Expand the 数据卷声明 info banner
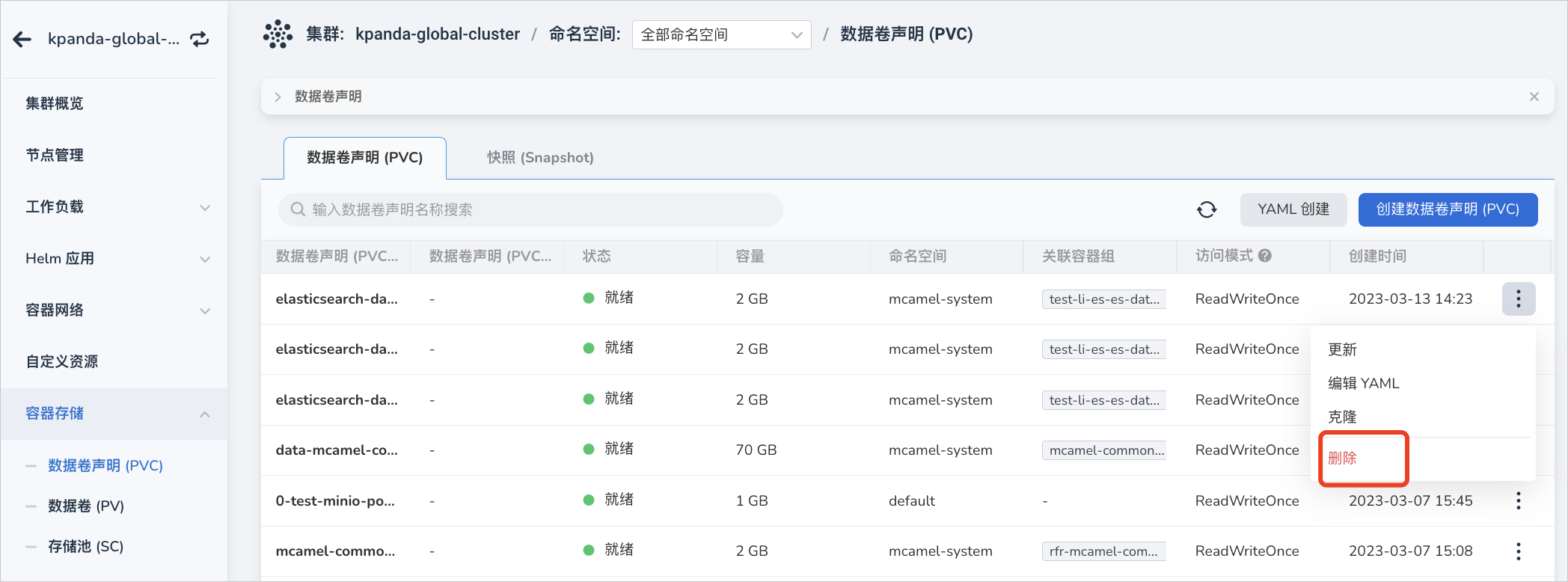This screenshot has height=582, width=1568. tap(278, 97)
